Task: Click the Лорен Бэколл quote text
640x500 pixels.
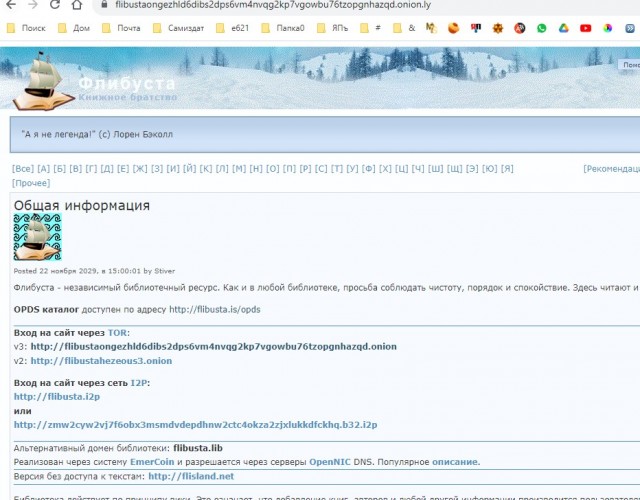Action: [x=98, y=134]
